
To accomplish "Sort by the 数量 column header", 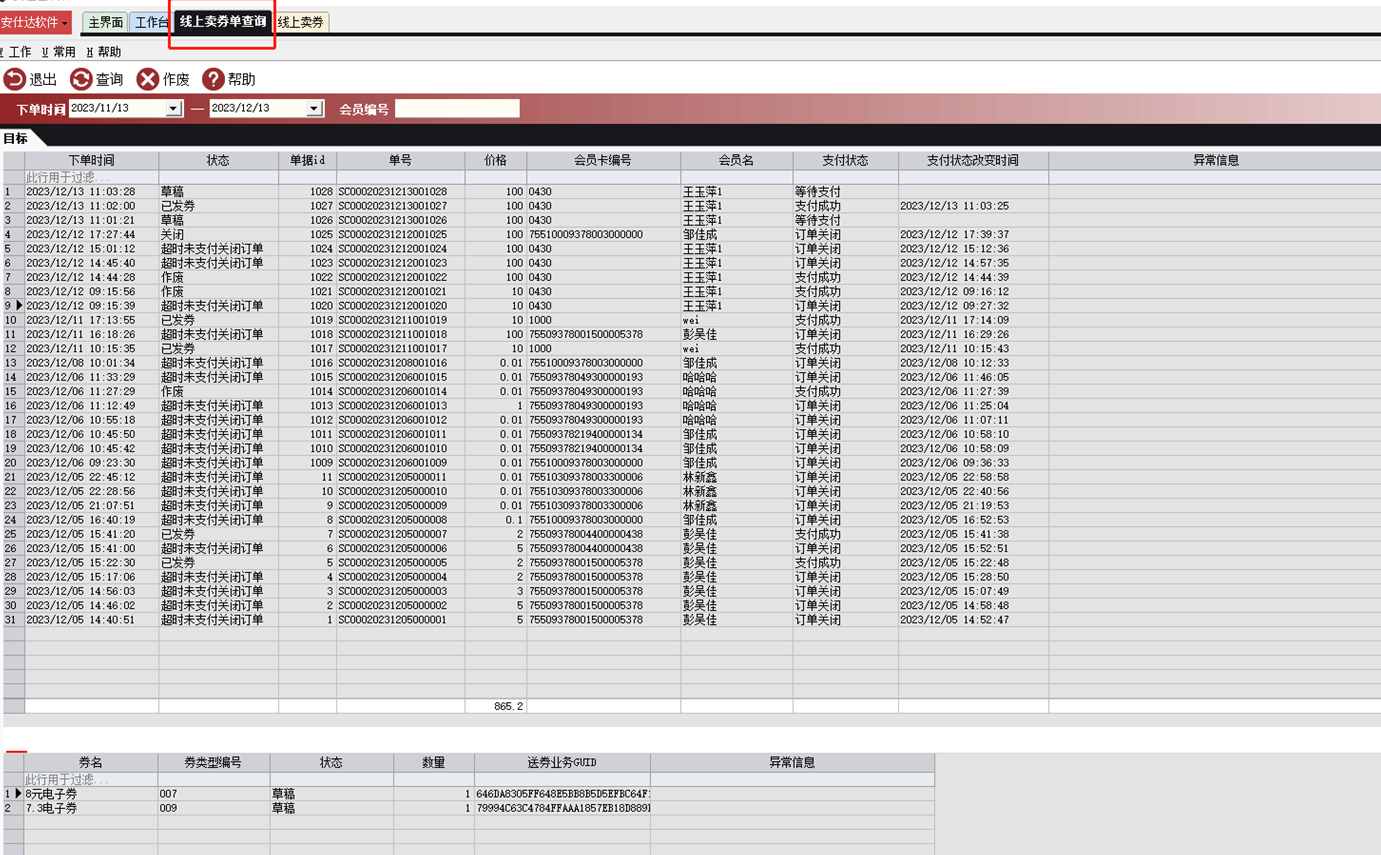I will 433,762.
